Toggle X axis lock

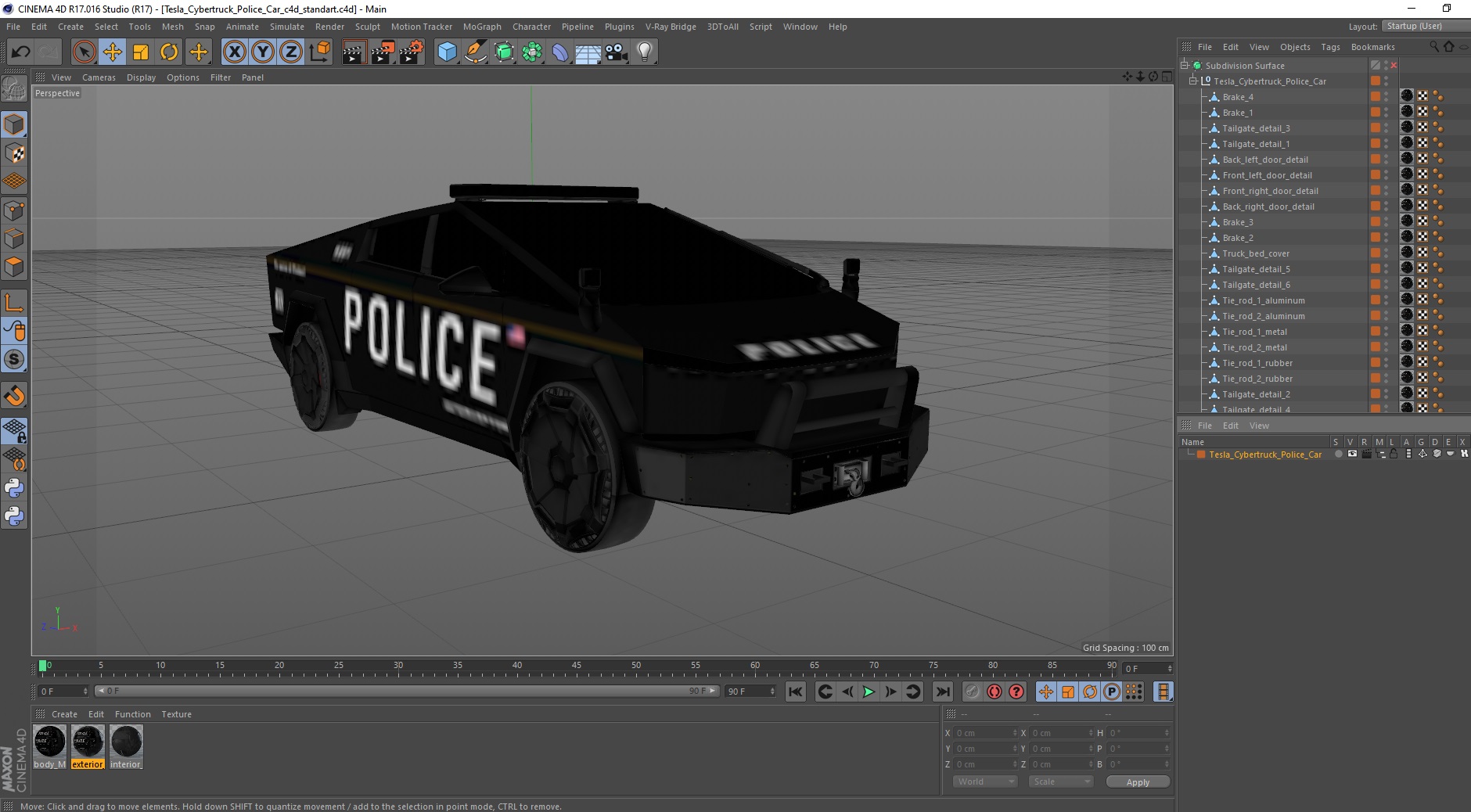234,52
